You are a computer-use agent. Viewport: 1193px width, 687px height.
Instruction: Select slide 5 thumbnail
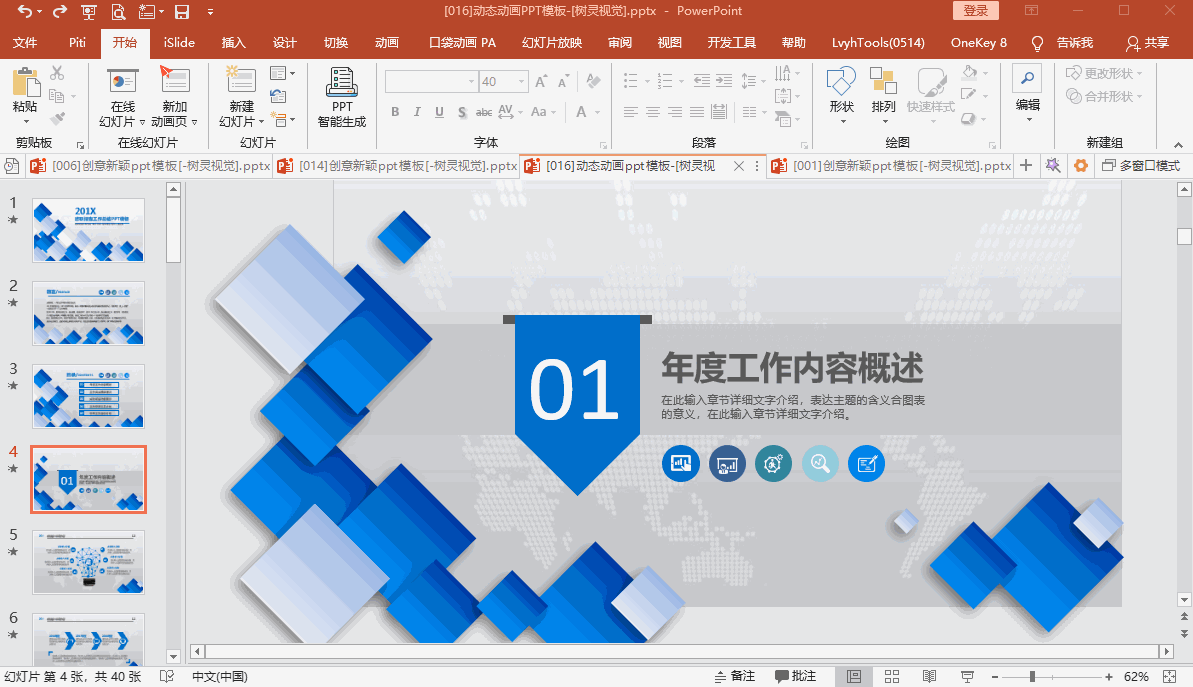coord(88,562)
